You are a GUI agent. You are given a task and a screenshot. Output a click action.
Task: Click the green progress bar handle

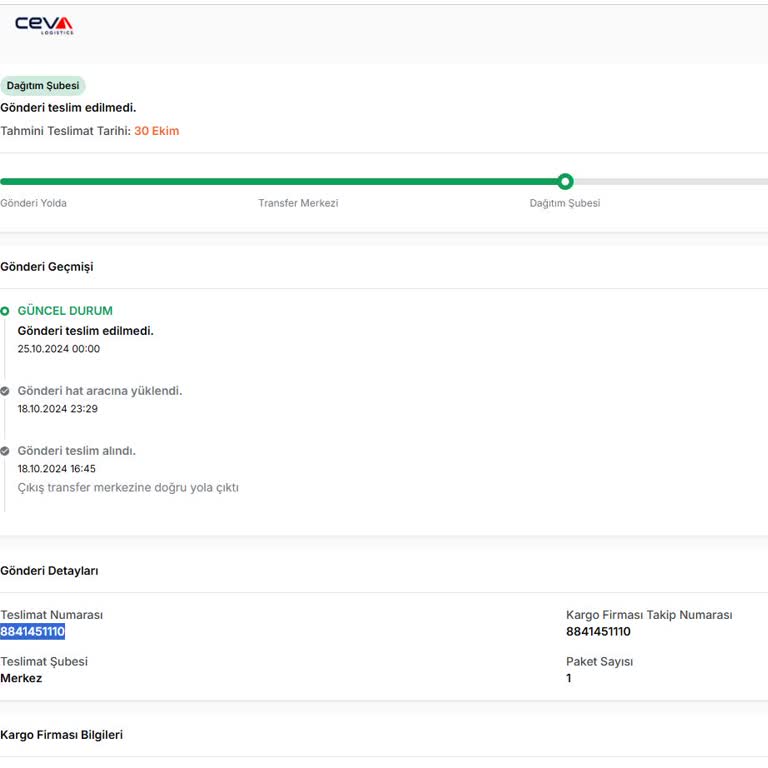565,182
